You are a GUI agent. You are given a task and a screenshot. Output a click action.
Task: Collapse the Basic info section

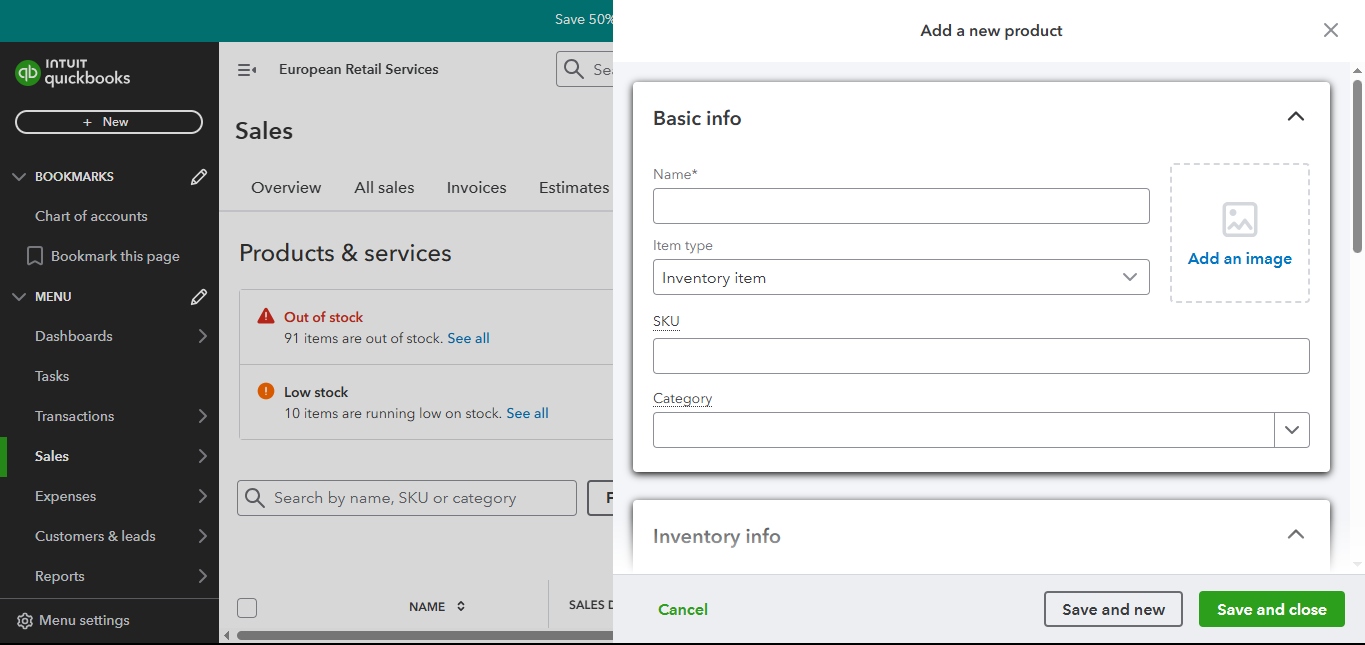pyautogui.click(x=1295, y=117)
